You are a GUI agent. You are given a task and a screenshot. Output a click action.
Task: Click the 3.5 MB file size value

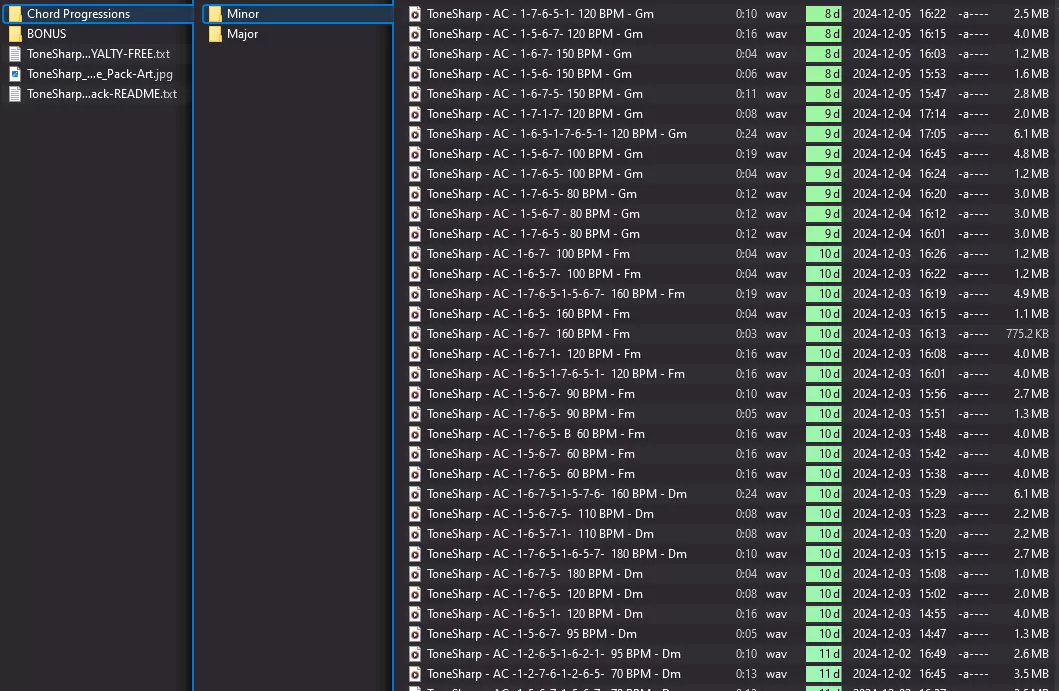(x=1031, y=674)
